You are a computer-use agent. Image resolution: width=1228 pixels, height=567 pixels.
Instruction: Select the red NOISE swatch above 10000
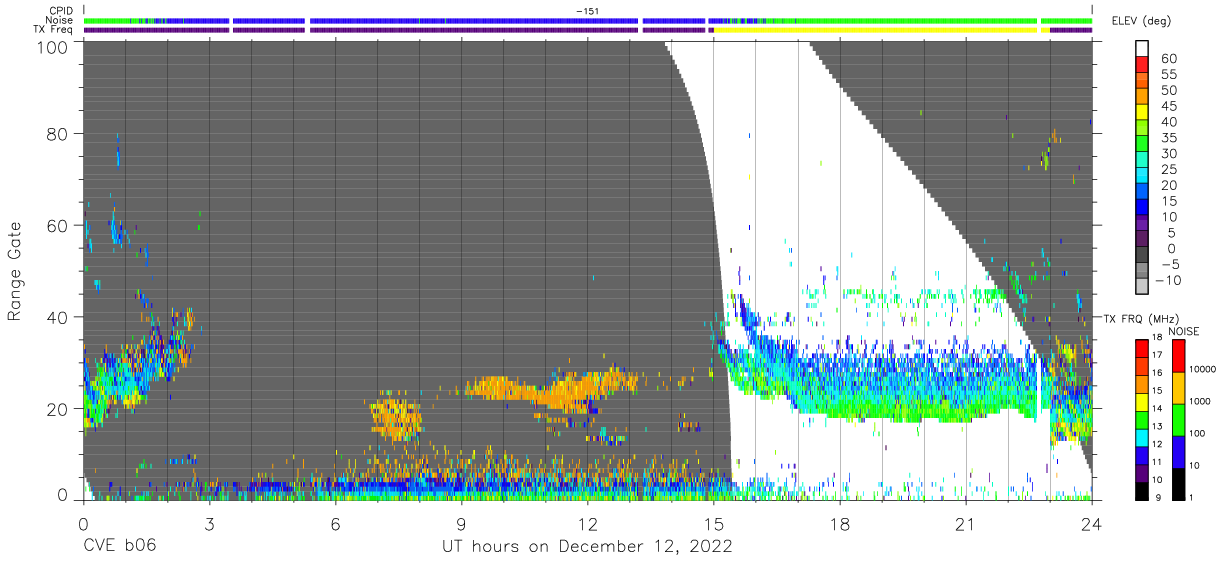coord(1179,355)
